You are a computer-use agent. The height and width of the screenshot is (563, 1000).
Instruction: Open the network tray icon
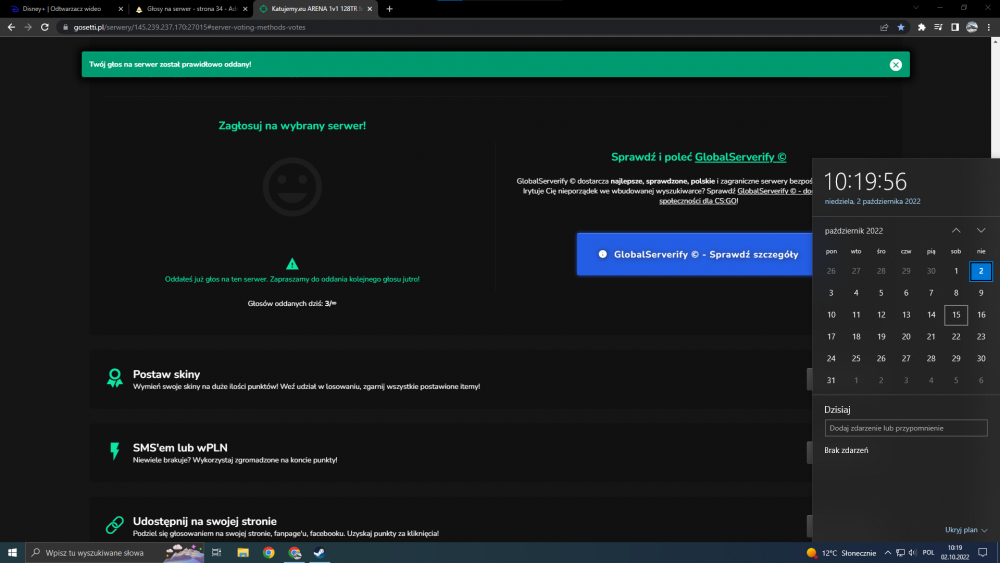[900, 553]
